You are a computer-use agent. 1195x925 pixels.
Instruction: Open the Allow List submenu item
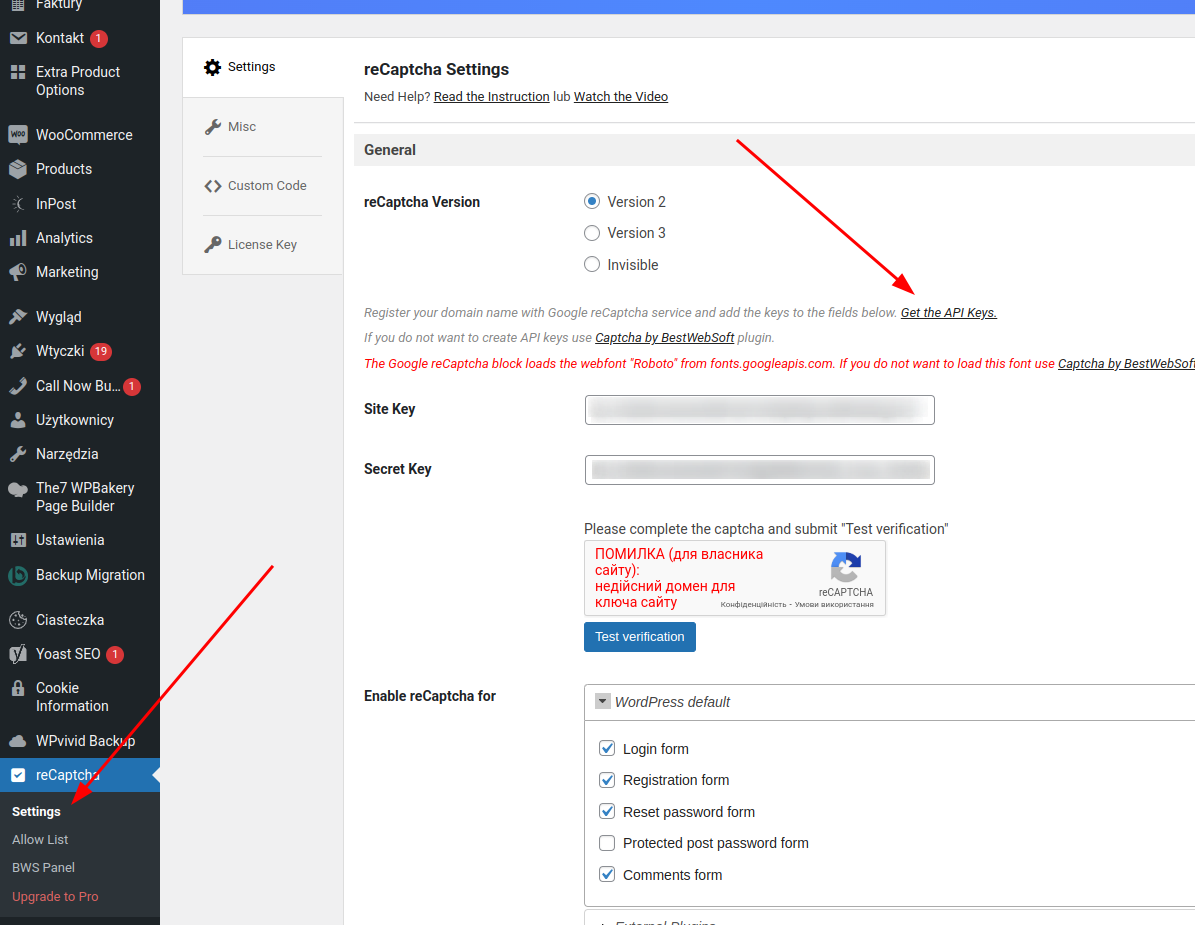click(x=40, y=840)
